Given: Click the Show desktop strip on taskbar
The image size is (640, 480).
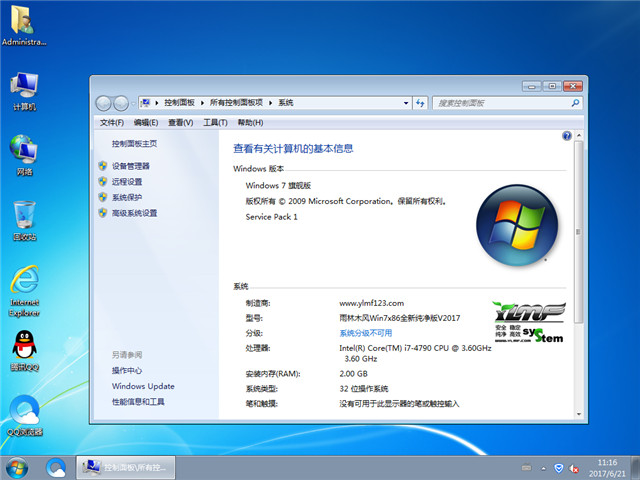Looking at the screenshot, I should click(x=636, y=468).
